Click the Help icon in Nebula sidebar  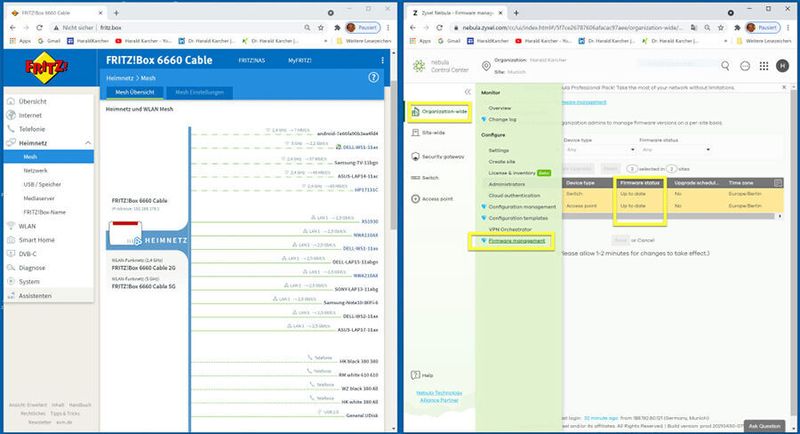415,375
